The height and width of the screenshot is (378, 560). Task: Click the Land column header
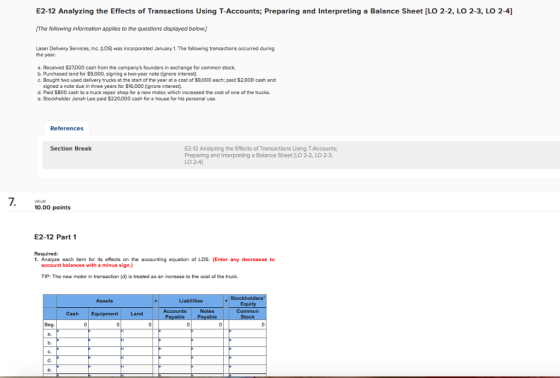[137, 314]
